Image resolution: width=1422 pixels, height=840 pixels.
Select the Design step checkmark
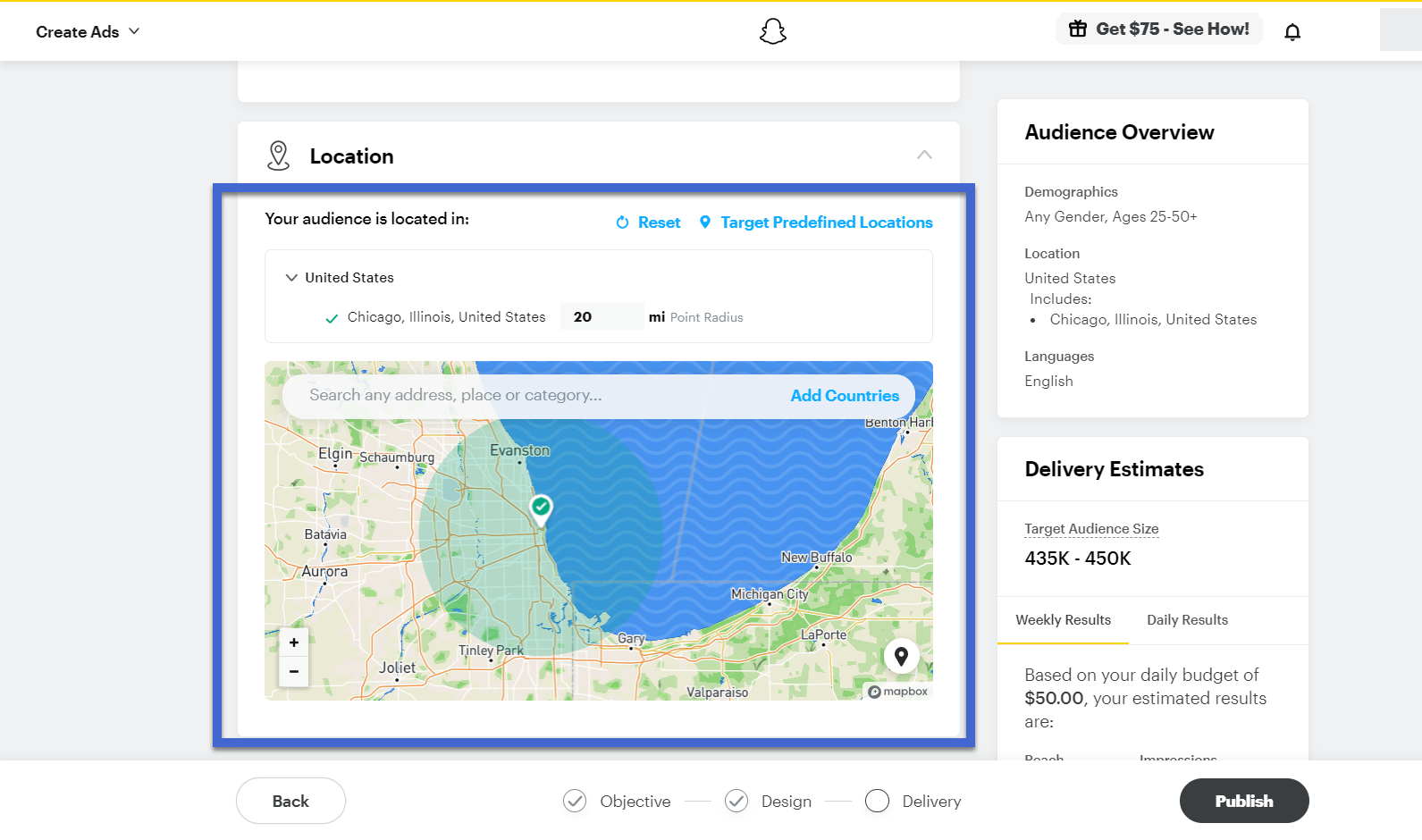point(736,801)
